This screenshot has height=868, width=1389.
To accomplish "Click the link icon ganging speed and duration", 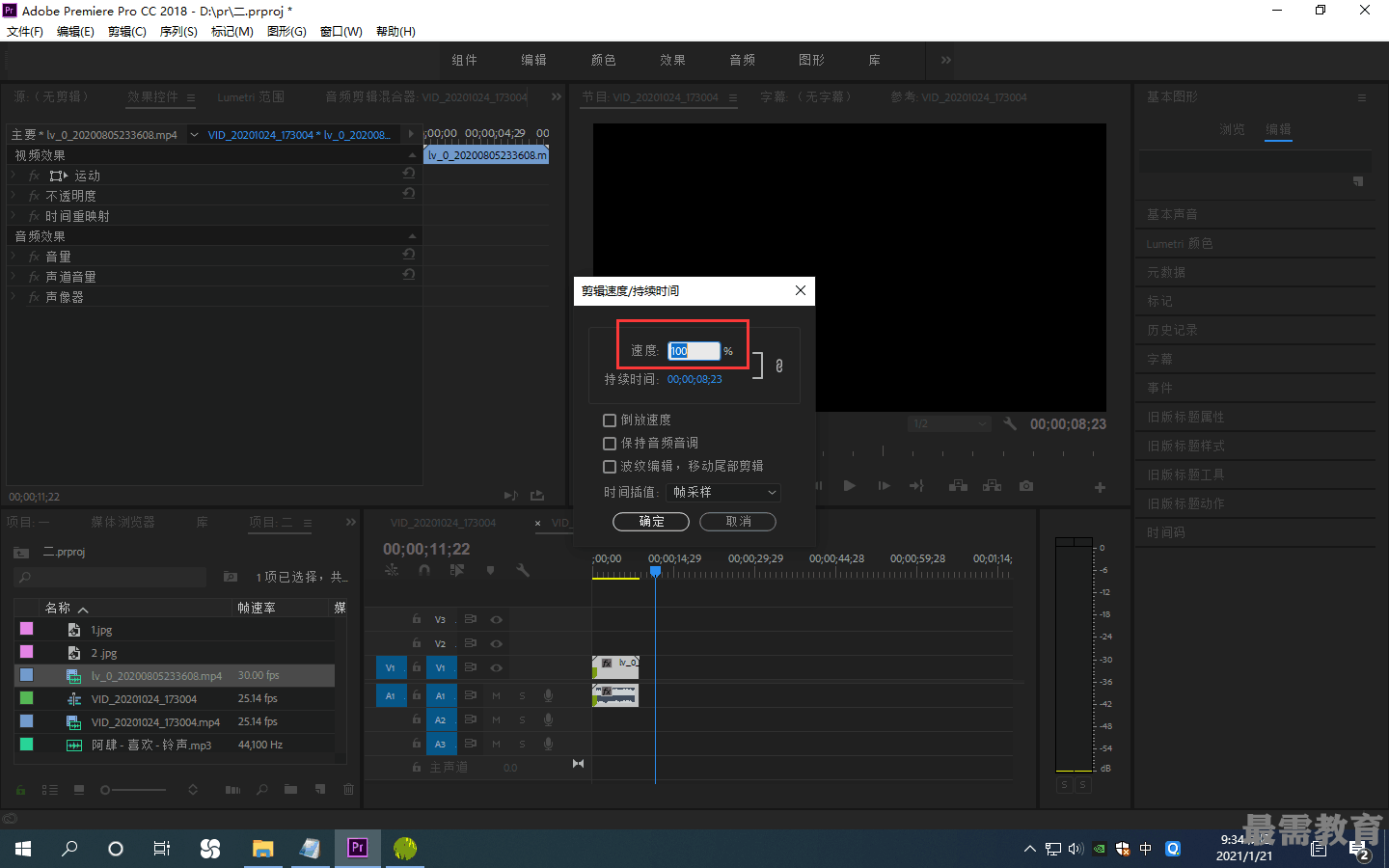I will (779, 366).
